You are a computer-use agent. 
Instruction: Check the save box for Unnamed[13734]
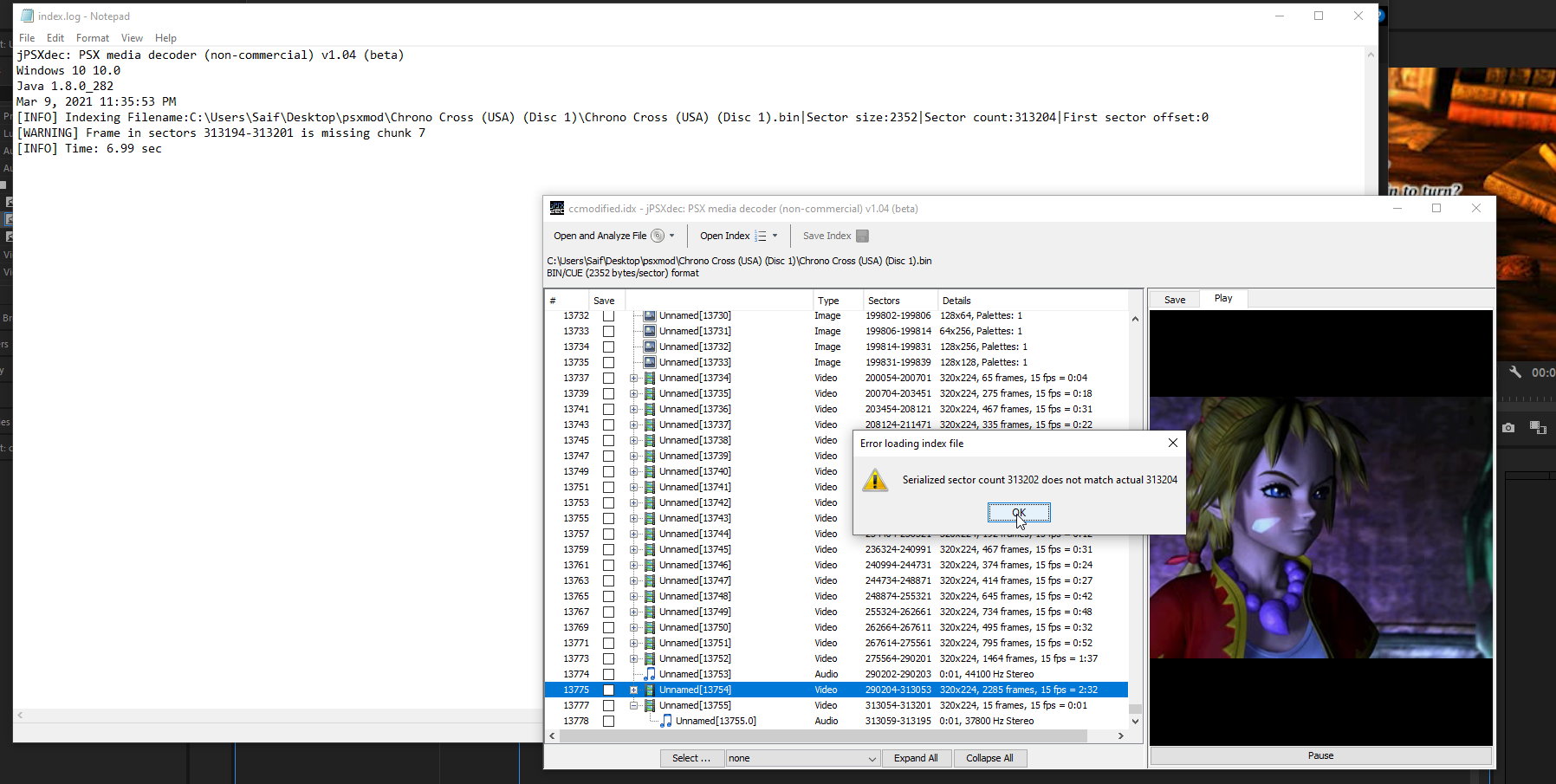[x=608, y=378]
